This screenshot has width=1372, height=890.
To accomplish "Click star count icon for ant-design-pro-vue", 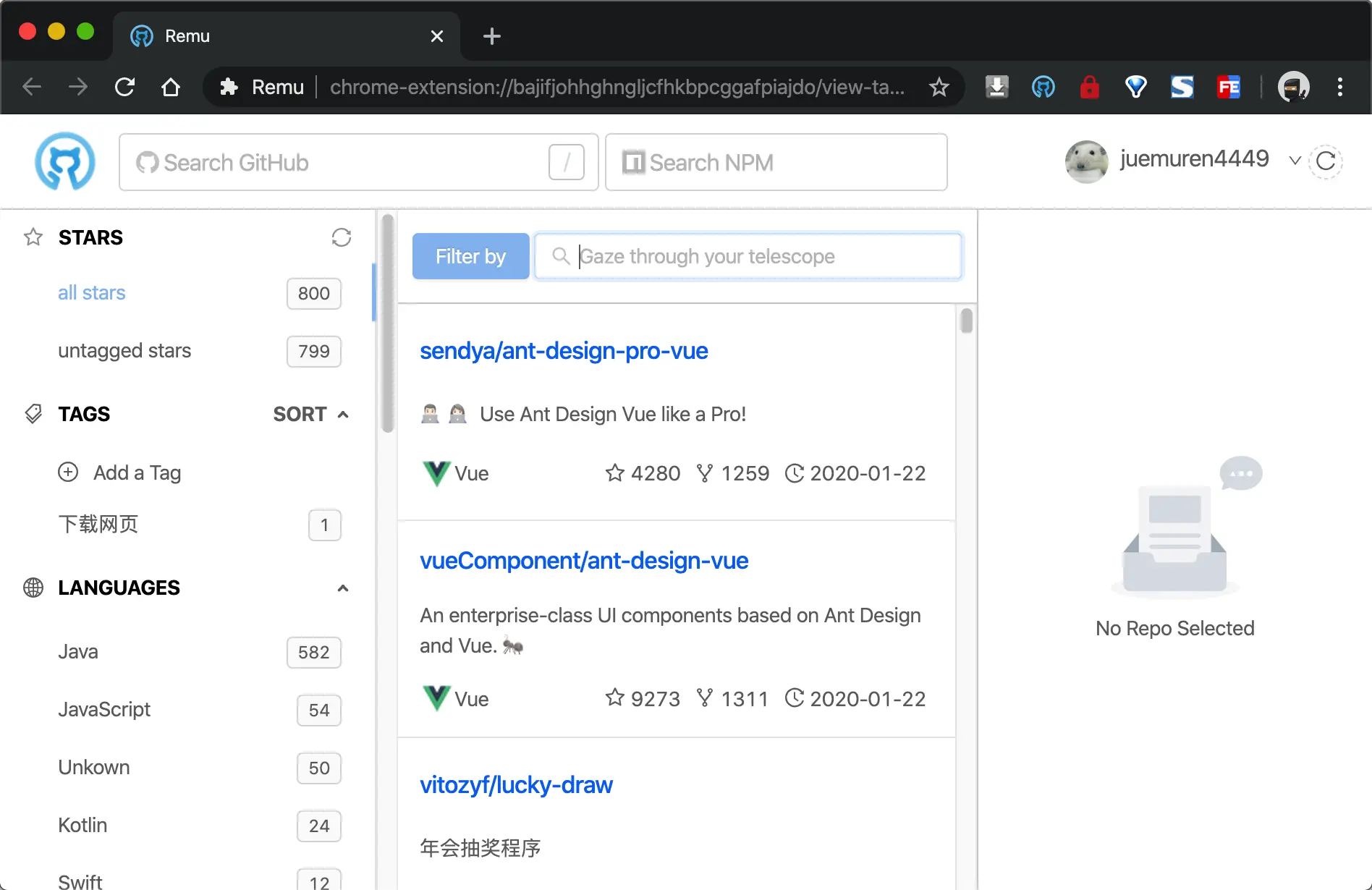I will pos(615,473).
